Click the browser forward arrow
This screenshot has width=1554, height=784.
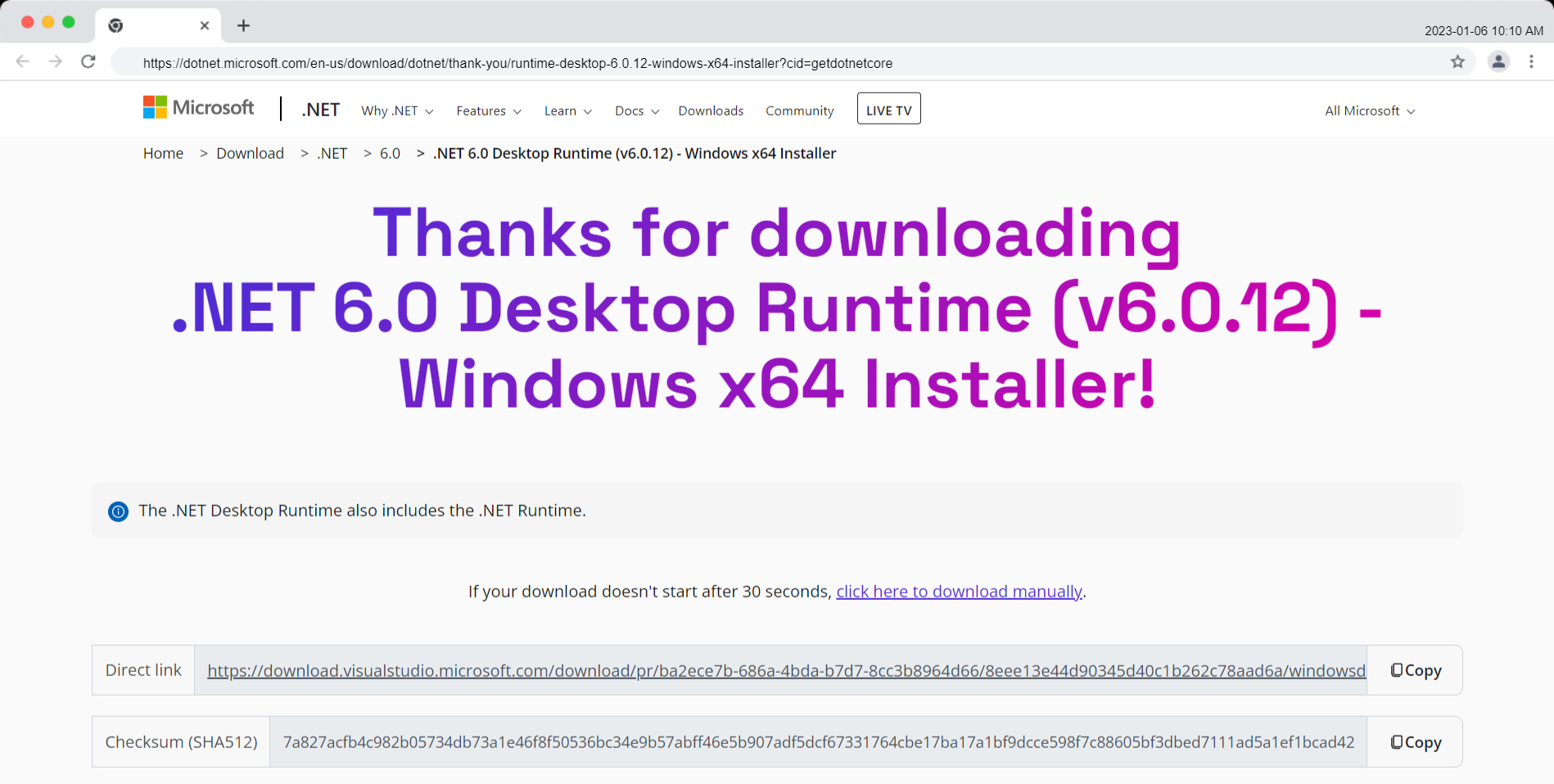55,61
